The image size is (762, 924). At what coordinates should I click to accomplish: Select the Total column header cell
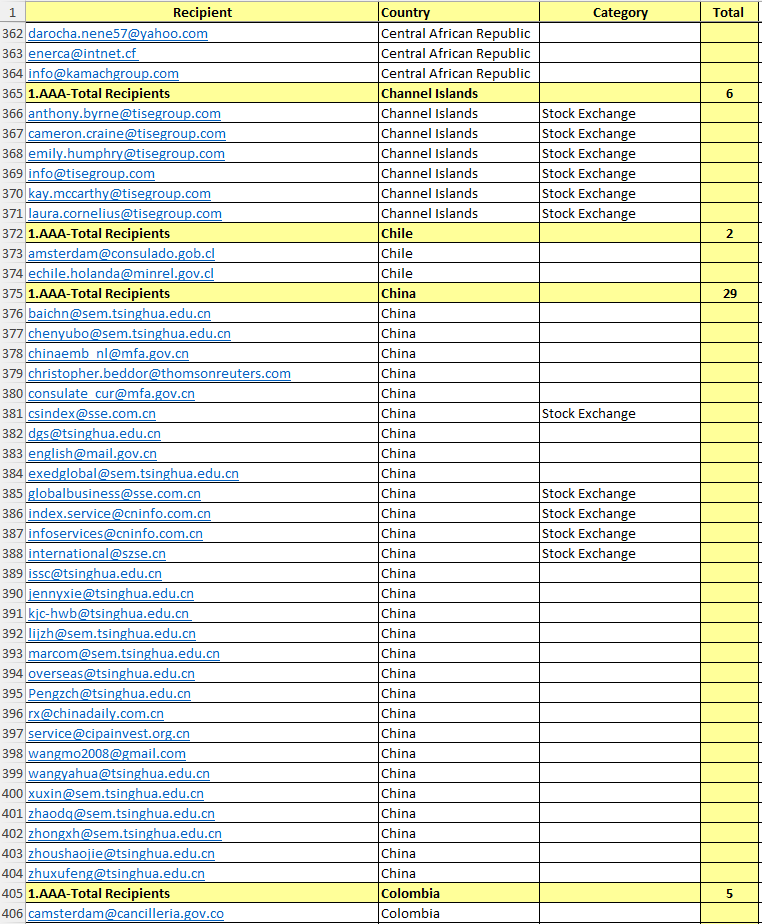729,12
